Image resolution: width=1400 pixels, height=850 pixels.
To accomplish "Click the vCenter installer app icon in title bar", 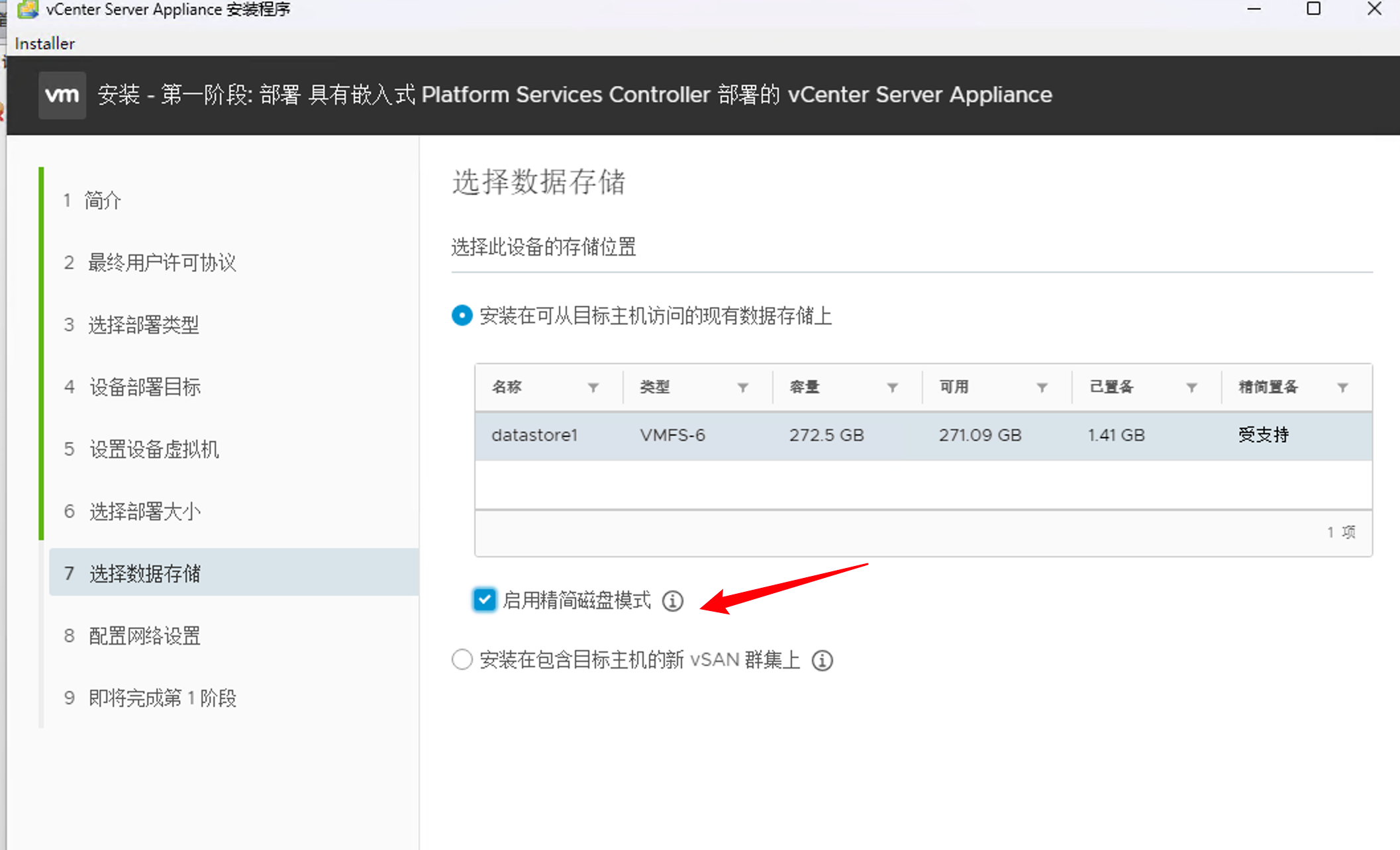I will click(x=27, y=9).
